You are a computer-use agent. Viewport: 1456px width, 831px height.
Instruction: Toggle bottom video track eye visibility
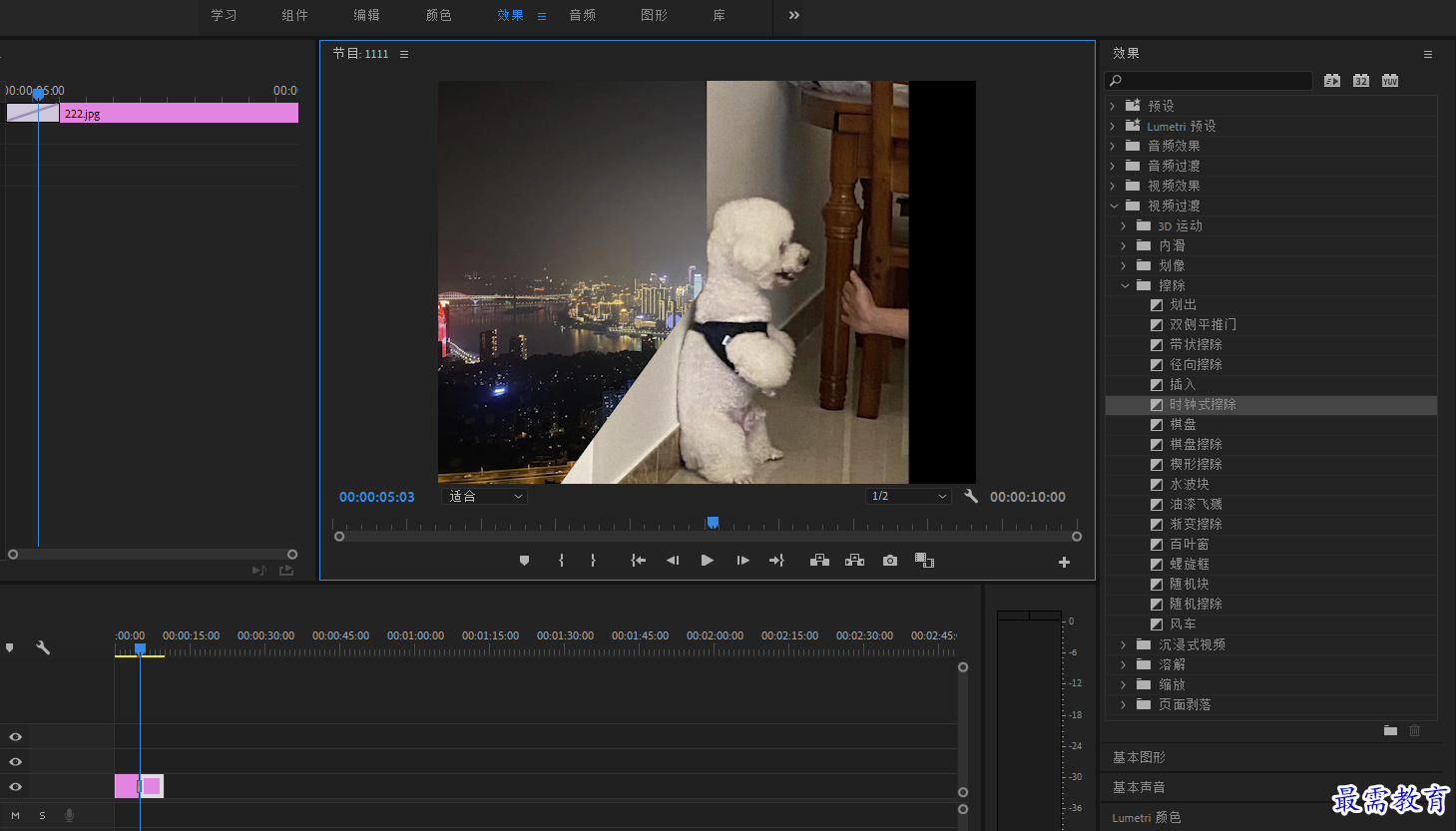[x=15, y=786]
